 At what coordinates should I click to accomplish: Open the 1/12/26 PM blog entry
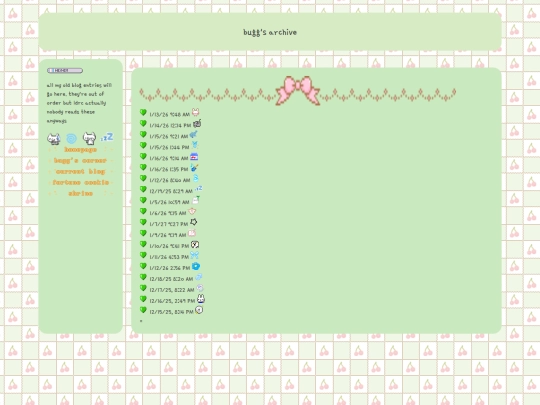[170, 268]
